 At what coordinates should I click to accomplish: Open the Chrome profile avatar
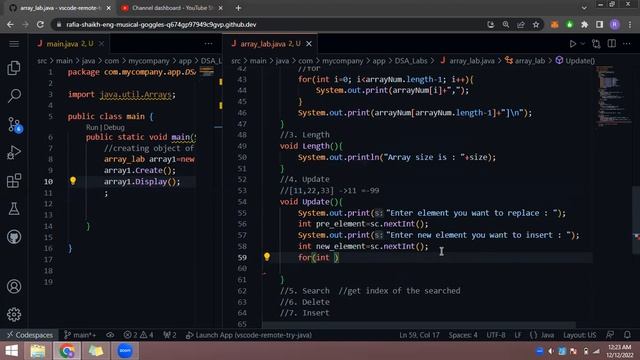[x=614, y=24]
